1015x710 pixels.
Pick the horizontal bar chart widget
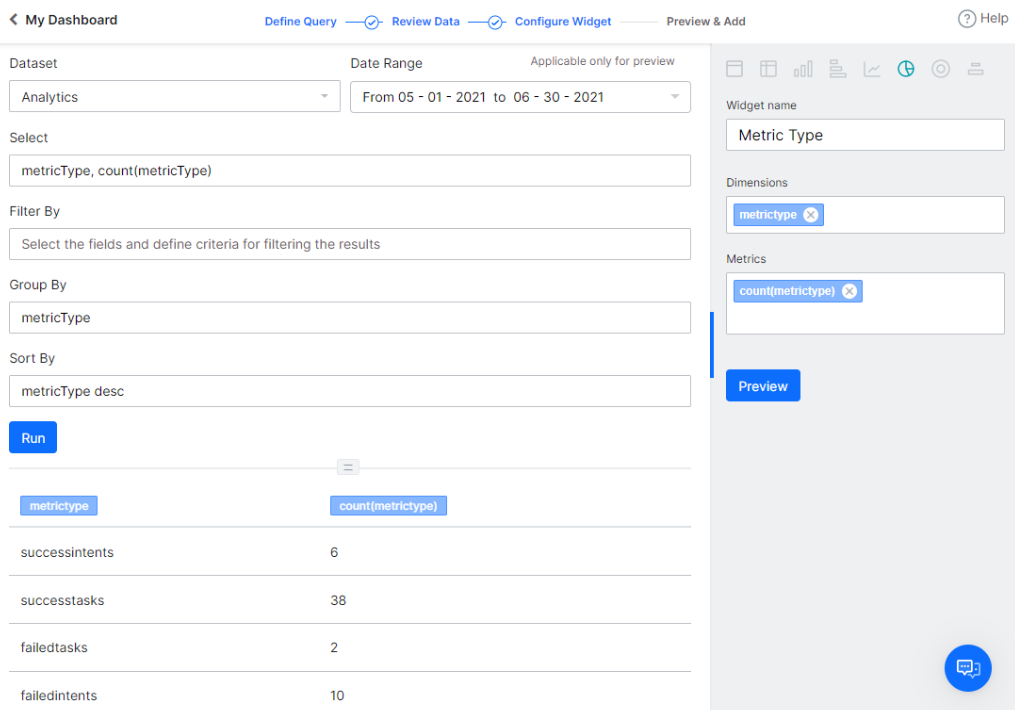[x=837, y=68]
